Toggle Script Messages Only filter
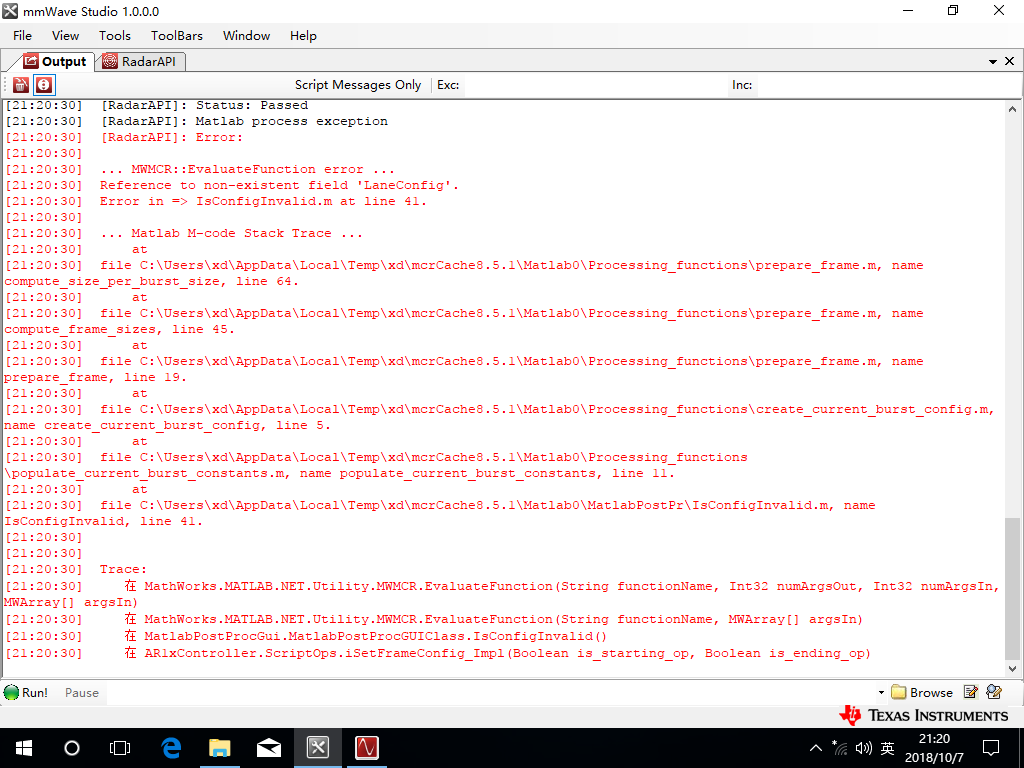Image resolution: width=1024 pixels, height=768 pixels. point(358,85)
